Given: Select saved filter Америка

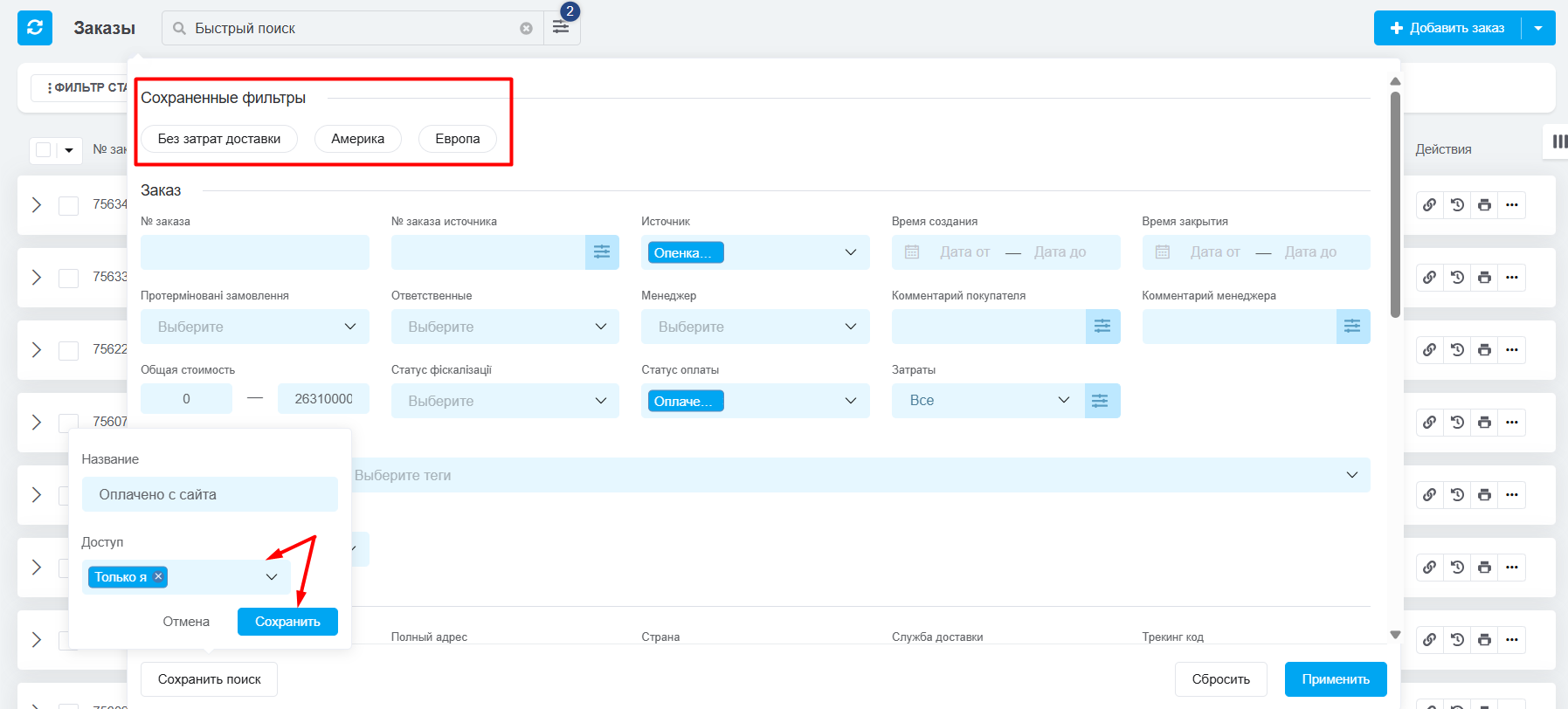Looking at the screenshot, I should [x=357, y=139].
